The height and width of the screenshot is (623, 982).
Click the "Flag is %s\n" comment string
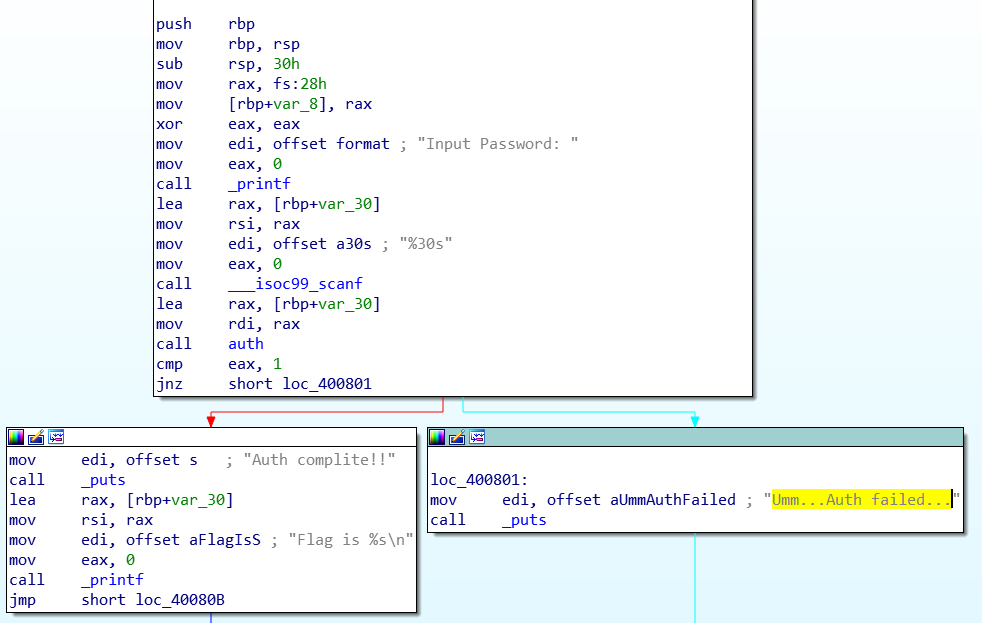tap(351, 540)
